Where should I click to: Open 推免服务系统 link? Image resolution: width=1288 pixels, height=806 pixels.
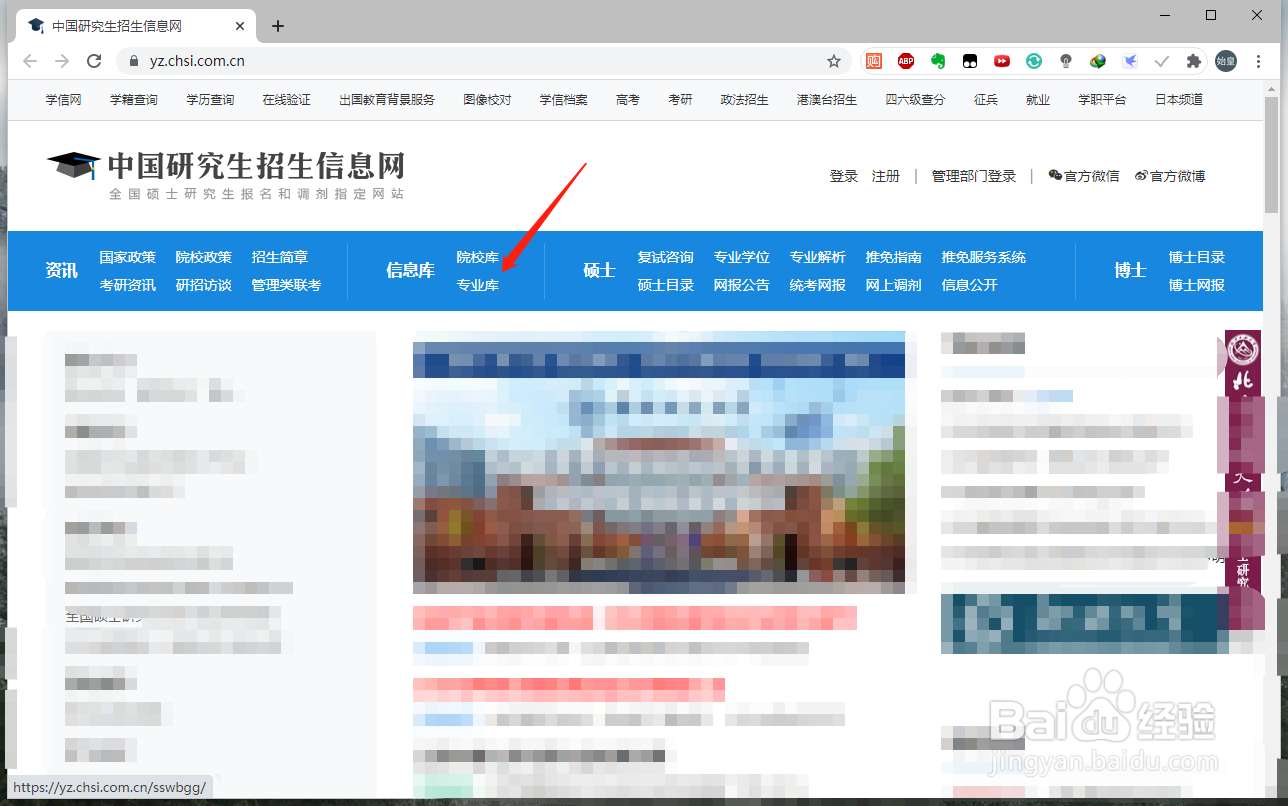[x=984, y=257]
